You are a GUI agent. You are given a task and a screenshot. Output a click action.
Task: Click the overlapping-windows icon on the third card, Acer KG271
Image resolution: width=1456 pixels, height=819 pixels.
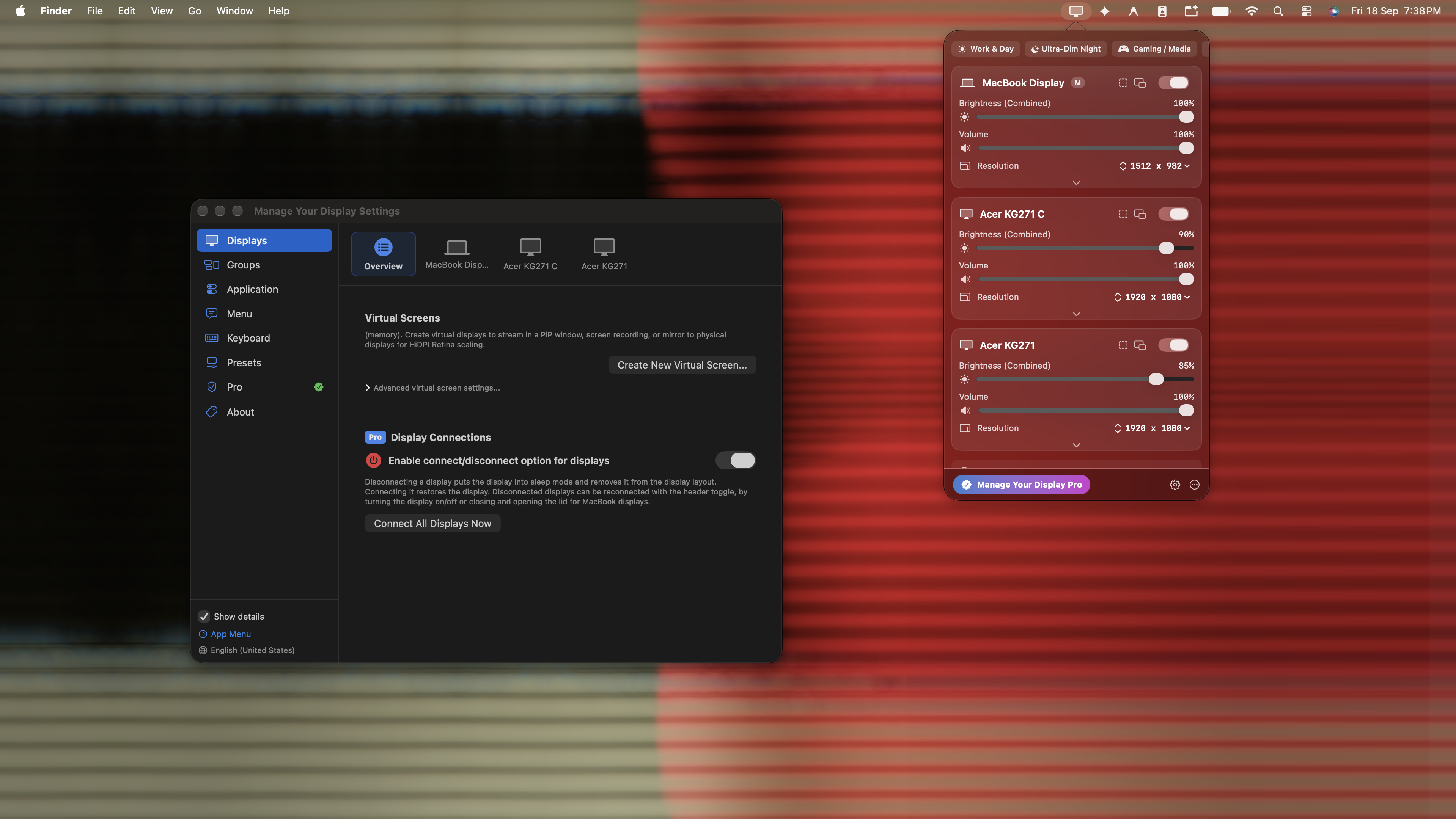[1140, 345]
